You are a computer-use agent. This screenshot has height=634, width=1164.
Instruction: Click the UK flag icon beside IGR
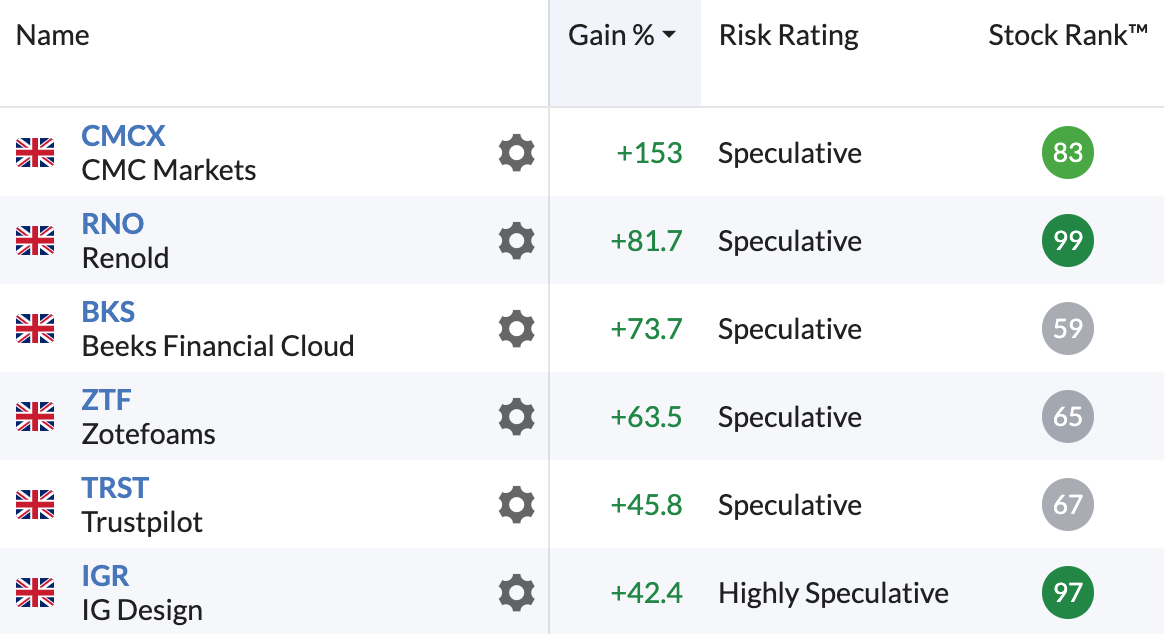35,592
